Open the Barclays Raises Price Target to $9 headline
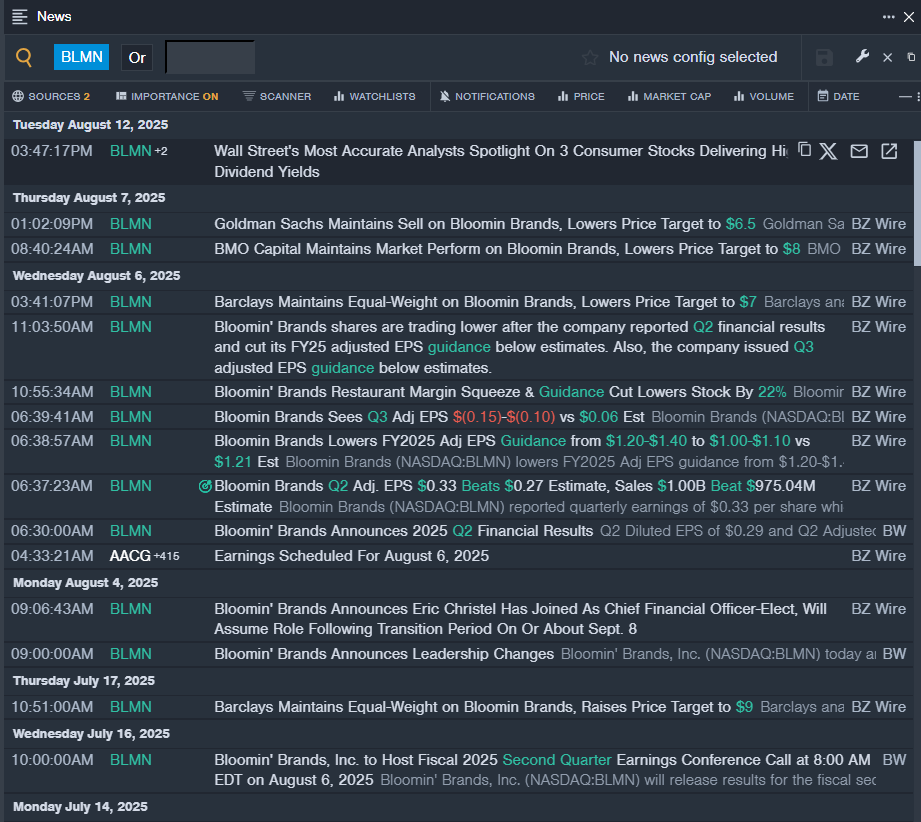The width and height of the screenshot is (921, 822). (483, 707)
